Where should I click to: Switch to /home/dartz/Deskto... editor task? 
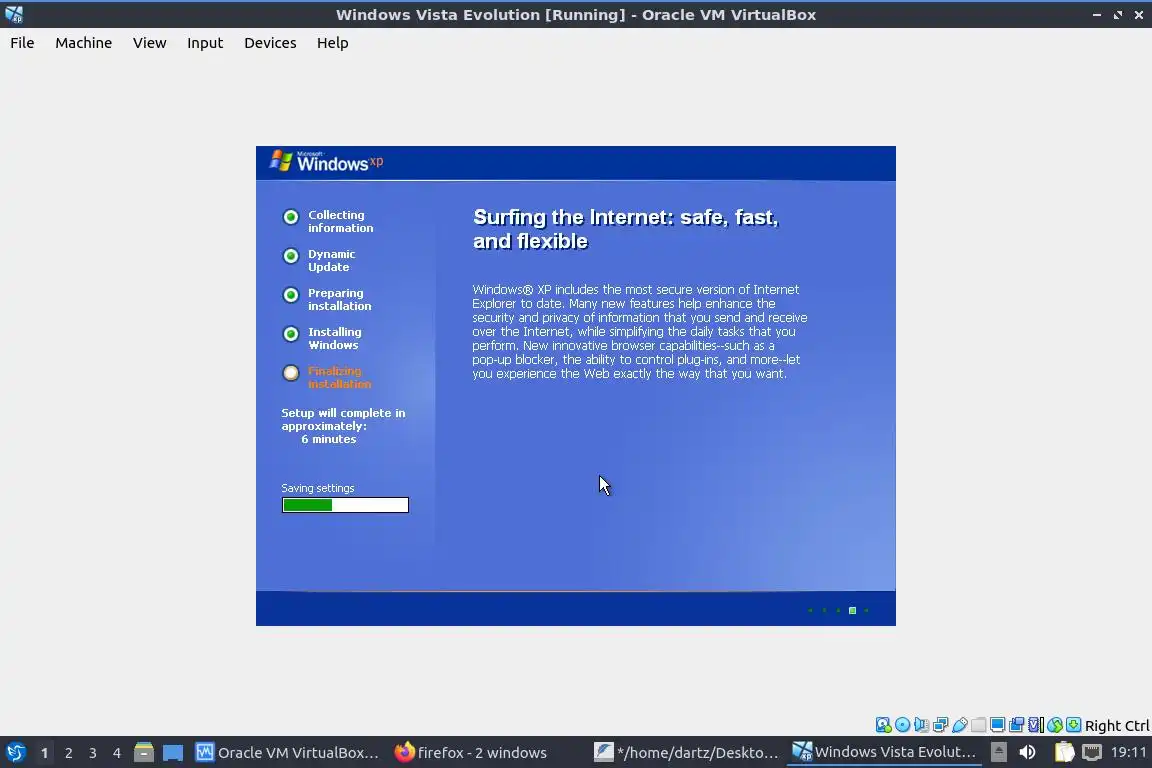click(686, 753)
